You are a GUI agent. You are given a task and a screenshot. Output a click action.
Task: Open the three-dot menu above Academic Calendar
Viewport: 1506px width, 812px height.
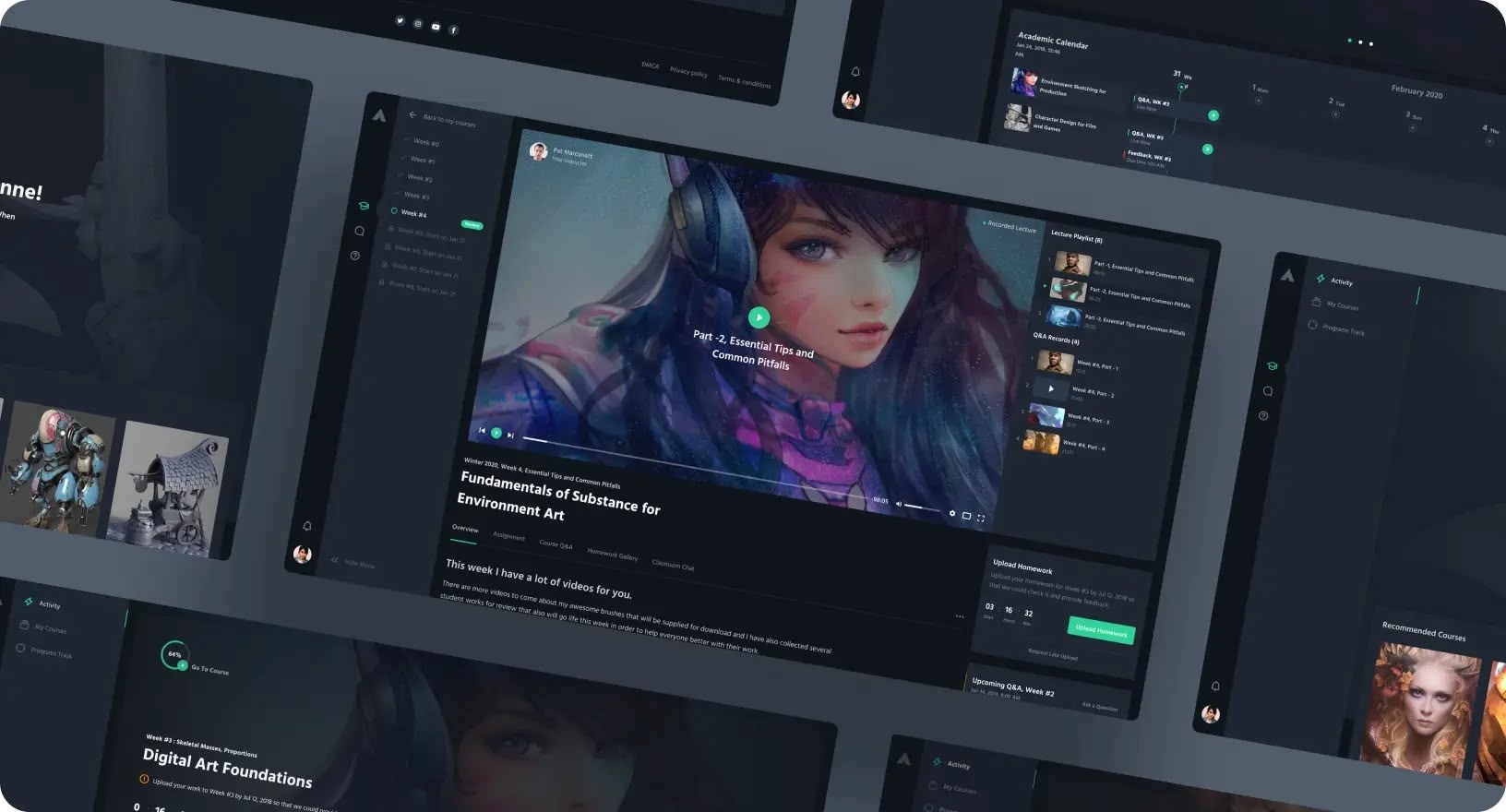coord(1360,42)
